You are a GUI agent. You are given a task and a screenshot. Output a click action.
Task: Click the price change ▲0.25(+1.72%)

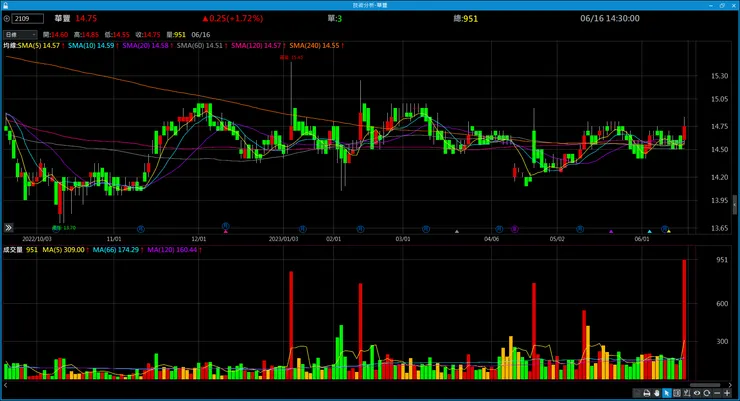point(233,18)
